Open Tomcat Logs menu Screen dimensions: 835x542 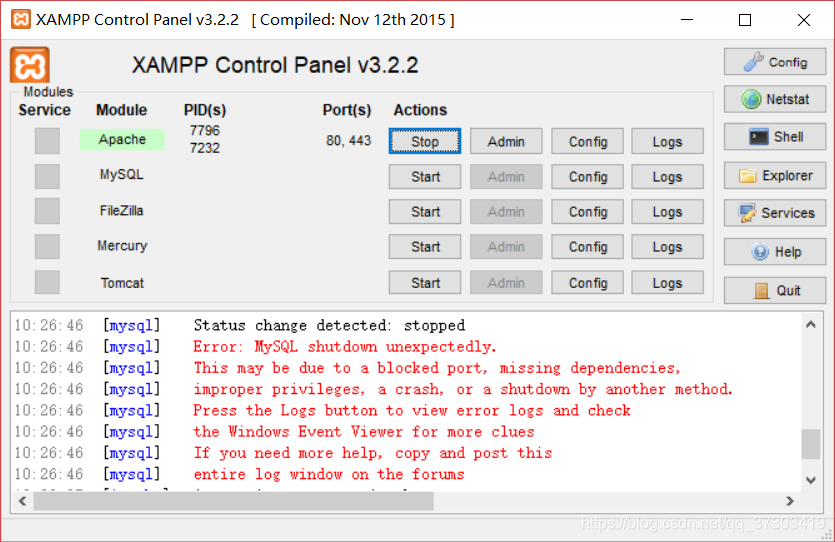pyautogui.click(x=667, y=283)
